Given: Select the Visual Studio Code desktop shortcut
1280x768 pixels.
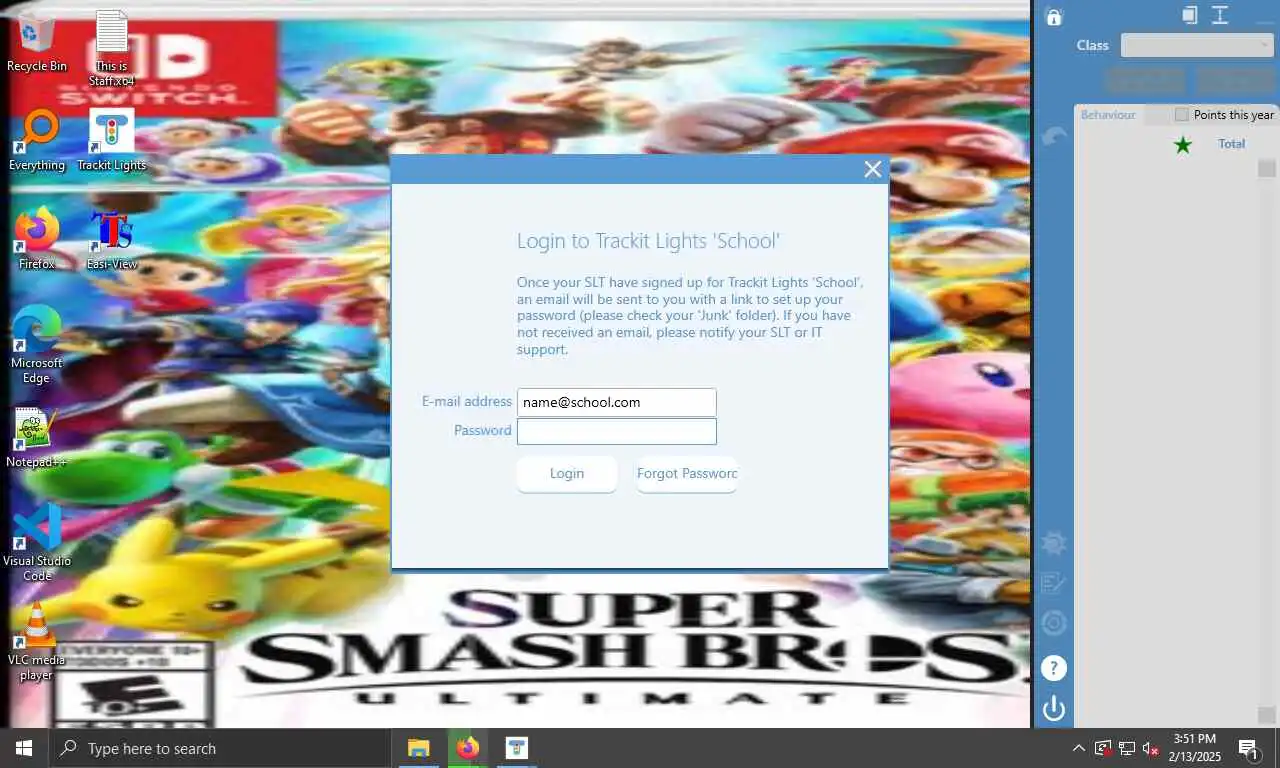Looking at the screenshot, I should (x=37, y=543).
